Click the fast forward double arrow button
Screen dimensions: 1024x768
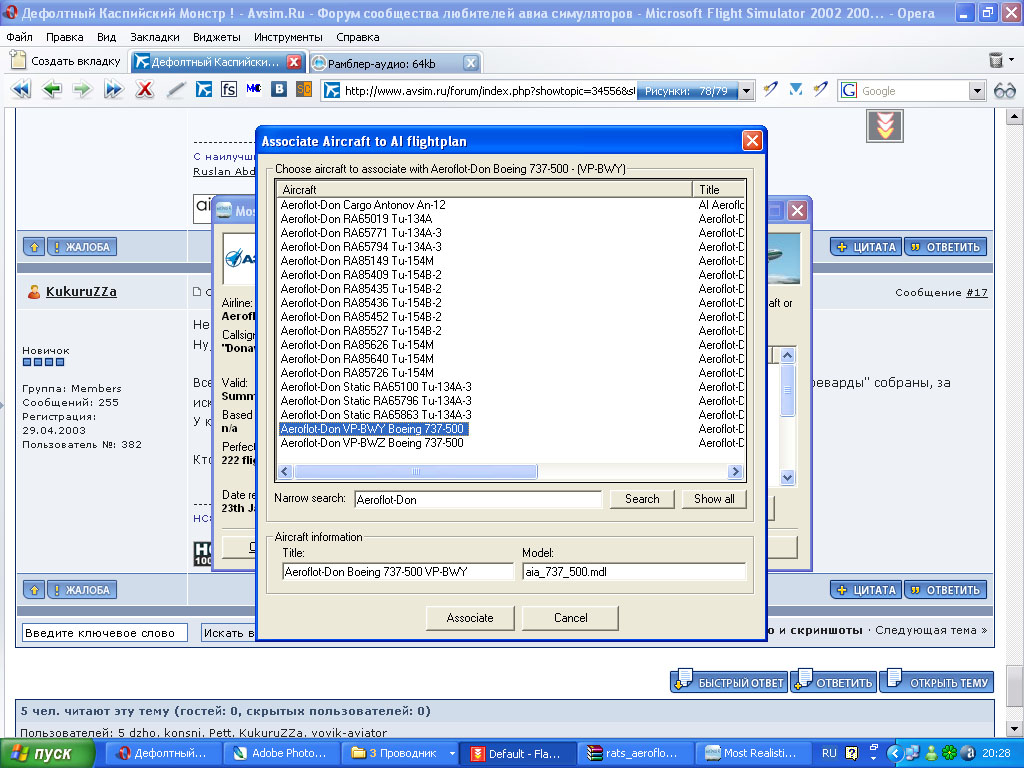[x=114, y=89]
